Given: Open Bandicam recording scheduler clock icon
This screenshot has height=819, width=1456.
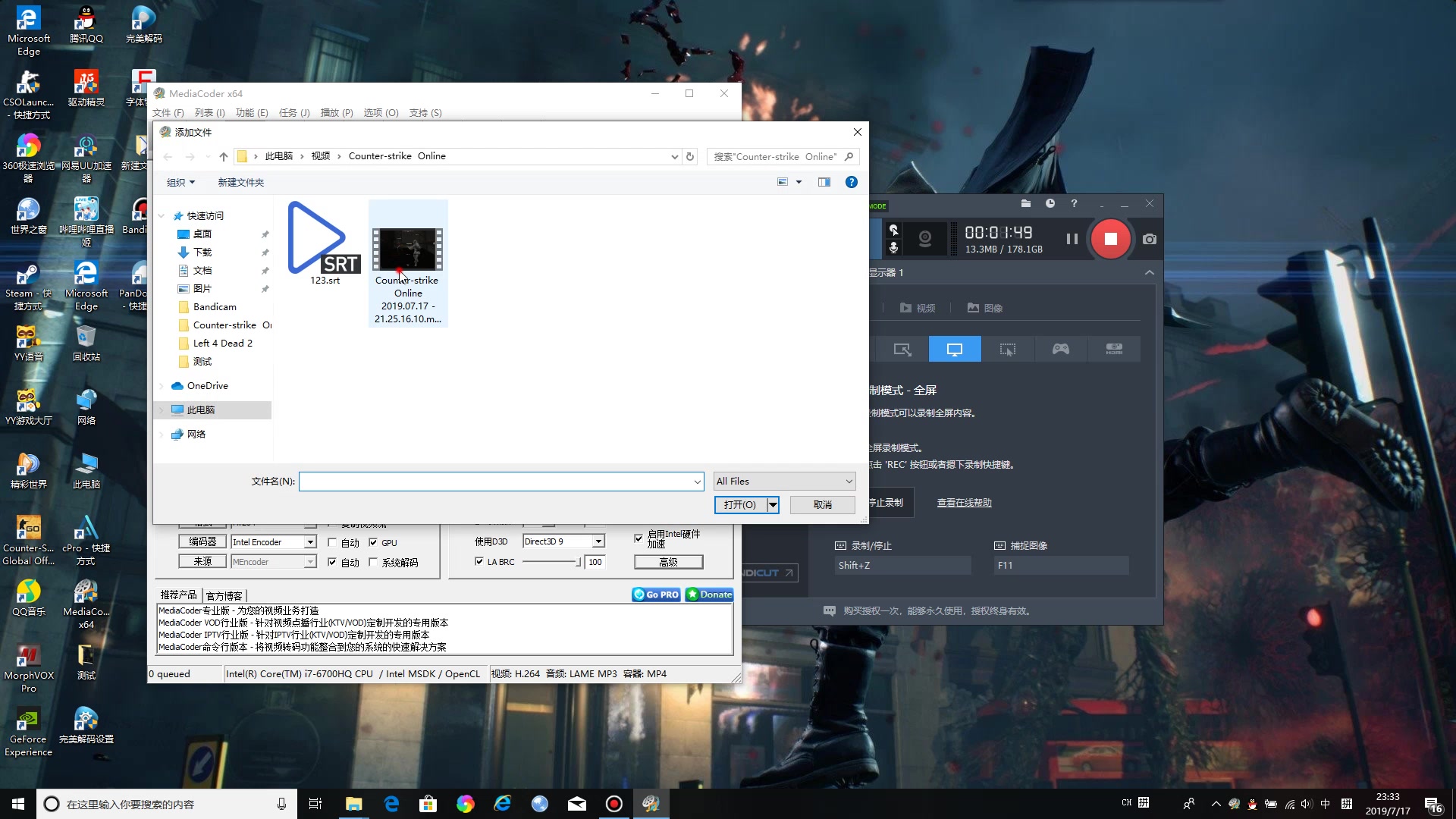Looking at the screenshot, I should [1050, 204].
